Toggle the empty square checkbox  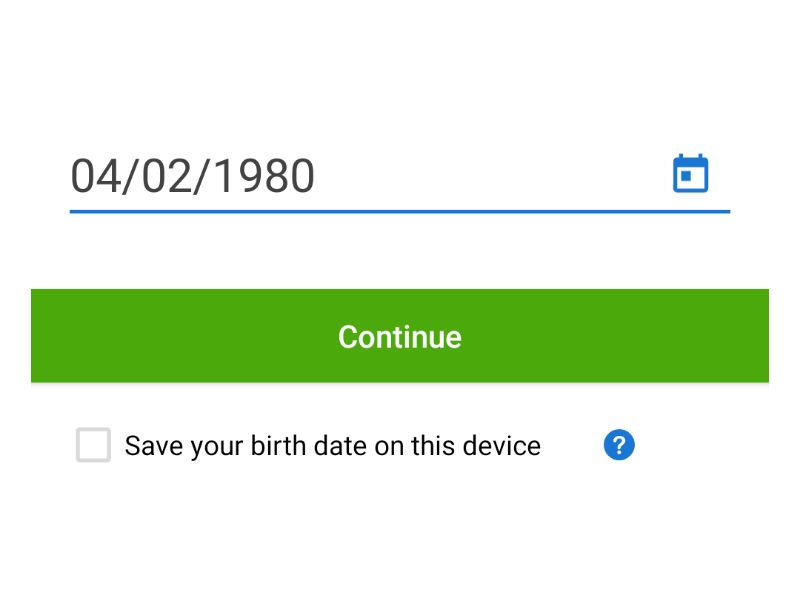93,445
